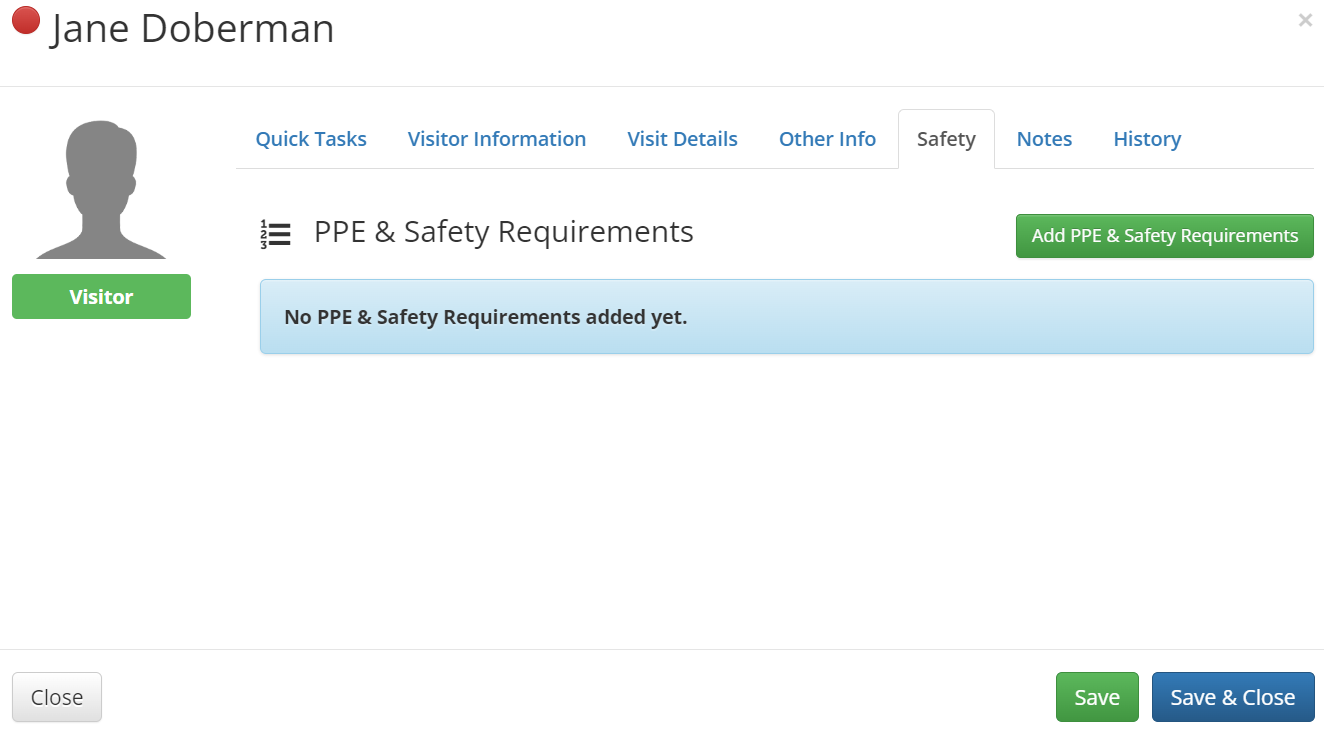Click the 'No PPE & Safety Requirements' info banner
Viewport: 1324px width, 732px height.
pyautogui.click(x=786, y=317)
